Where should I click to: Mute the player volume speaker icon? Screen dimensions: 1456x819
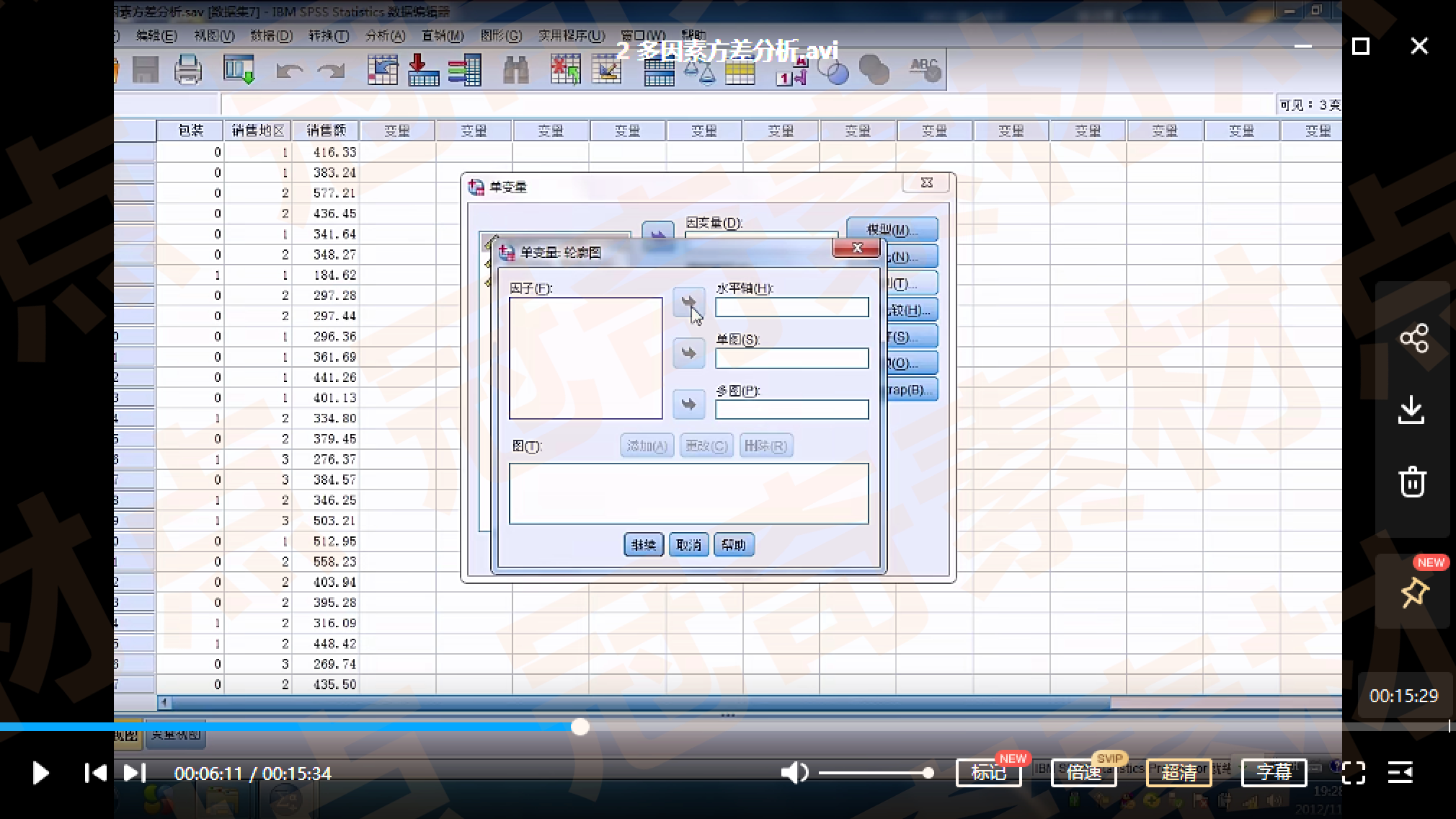click(794, 773)
